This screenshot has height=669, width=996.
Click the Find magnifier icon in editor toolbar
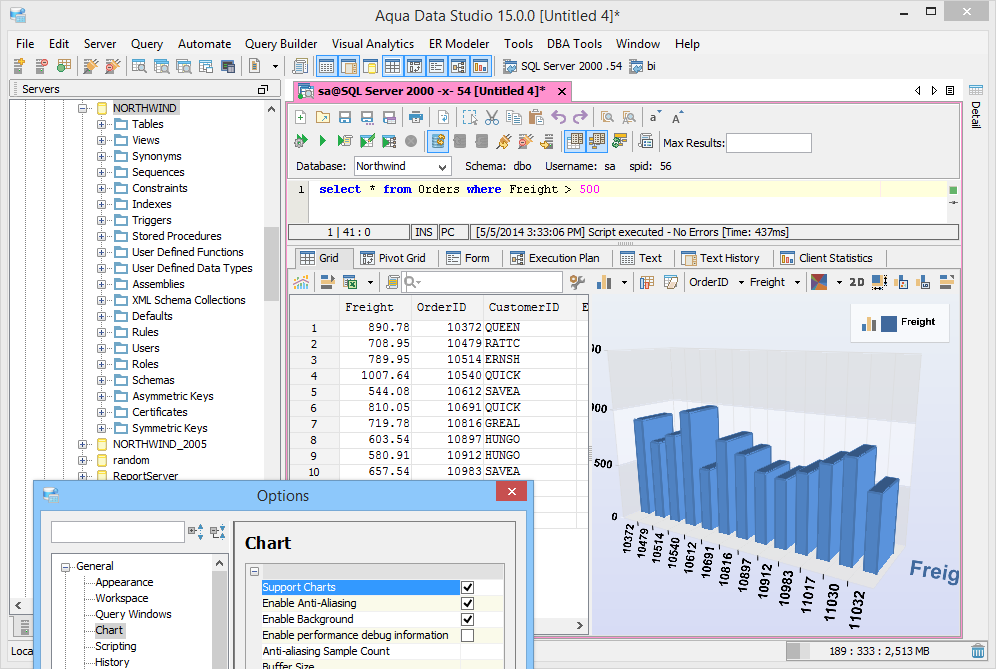[607, 117]
